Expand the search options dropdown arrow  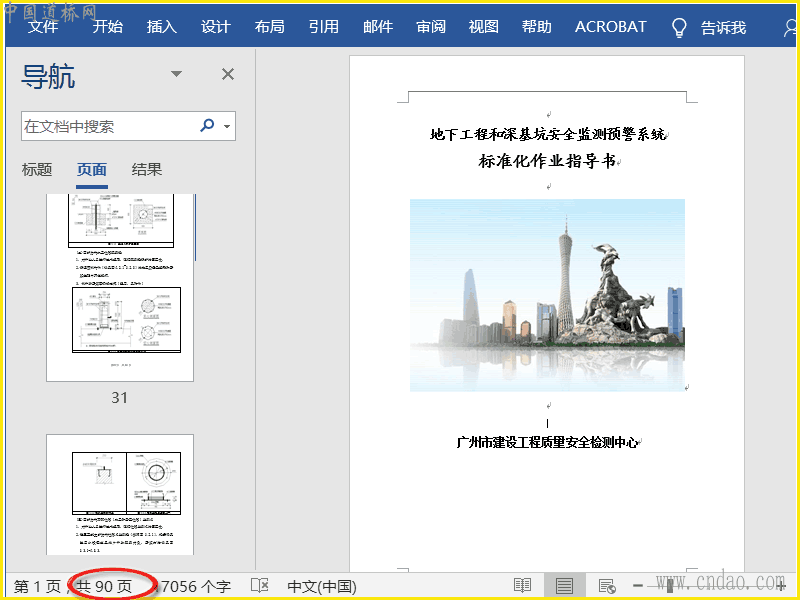tap(228, 127)
